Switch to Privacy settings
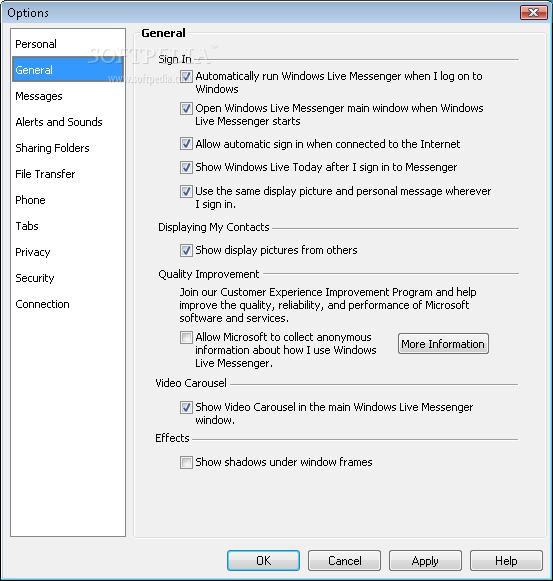553x581 pixels. (67, 252)
